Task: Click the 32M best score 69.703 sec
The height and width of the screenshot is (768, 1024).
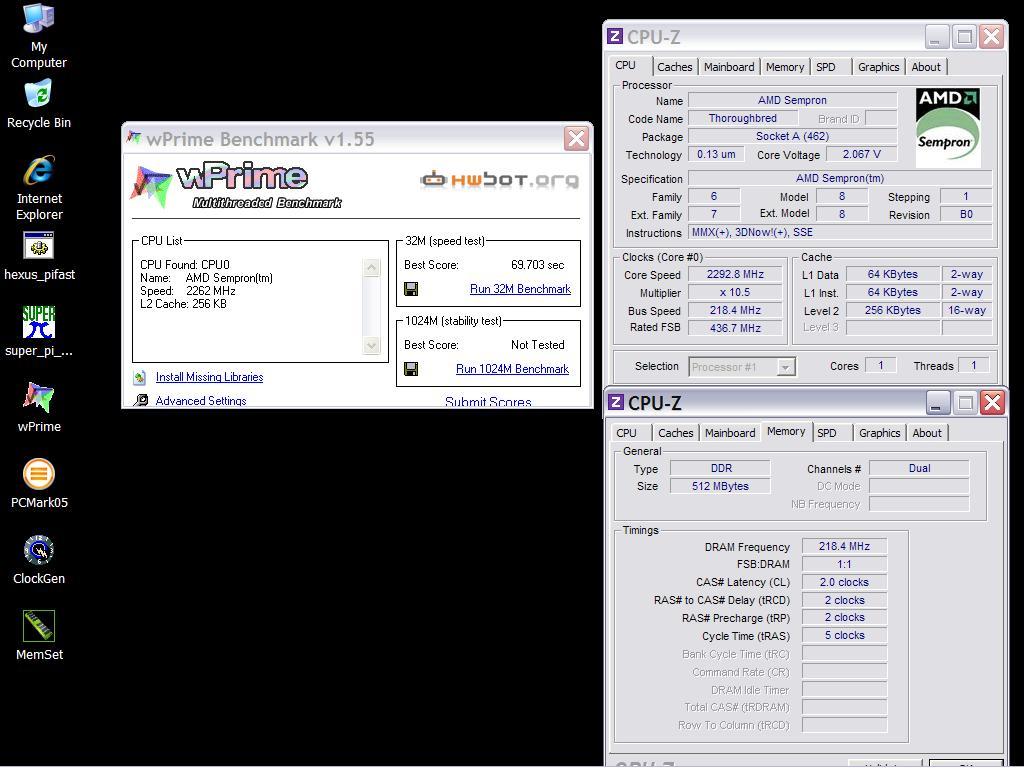Action: coord(537,264)
